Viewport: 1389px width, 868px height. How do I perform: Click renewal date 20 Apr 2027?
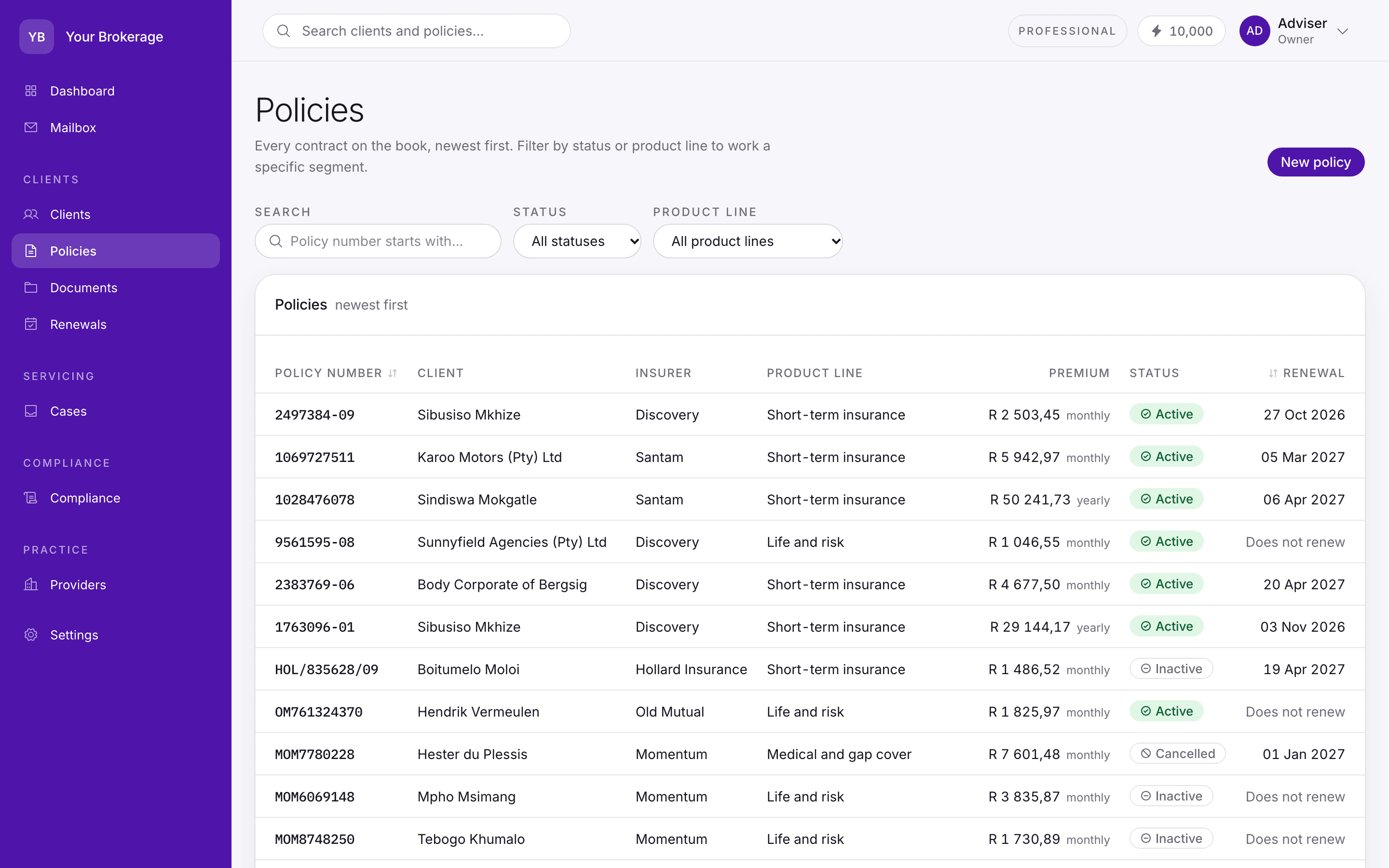[1304, 584]
